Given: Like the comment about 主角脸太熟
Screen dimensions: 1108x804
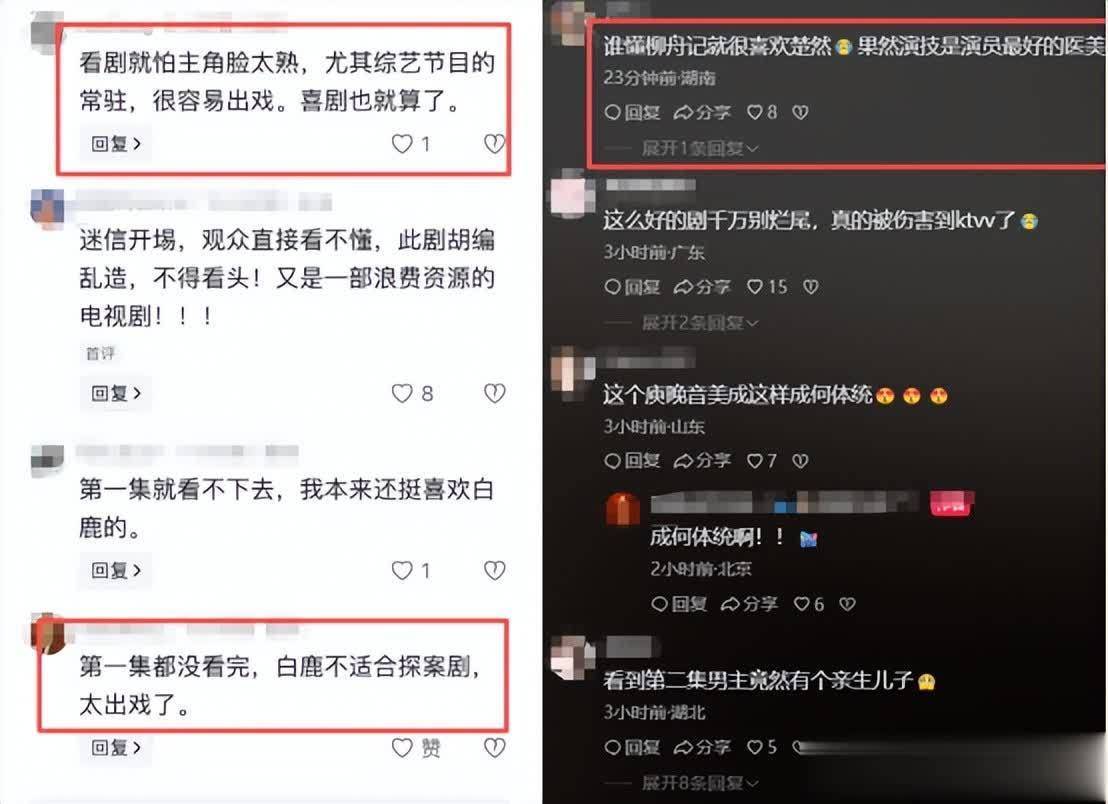Looking at the screenshot, I should pos(401,144).
